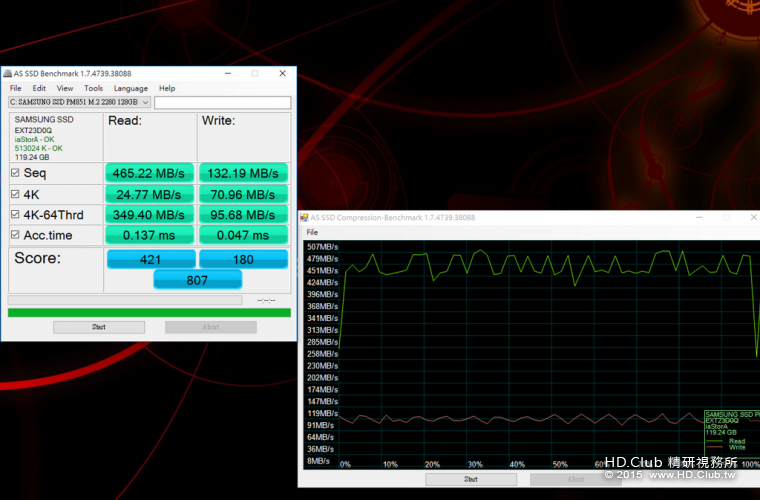Open the Help menu
The width and height of the screenshot is (760, 500).
click(167, 88)
